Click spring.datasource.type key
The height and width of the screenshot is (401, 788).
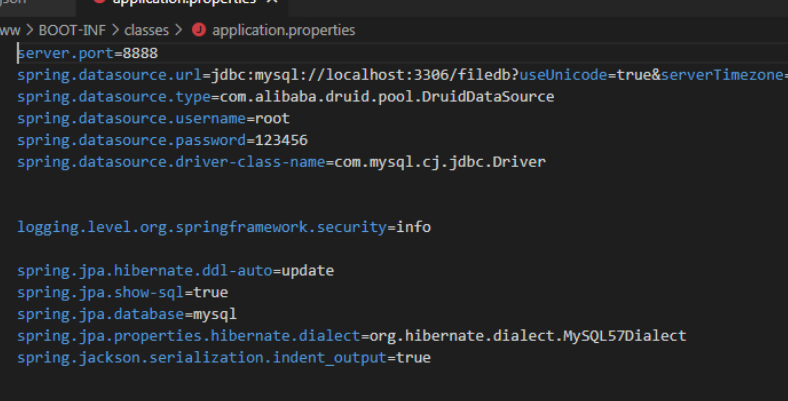114,96
